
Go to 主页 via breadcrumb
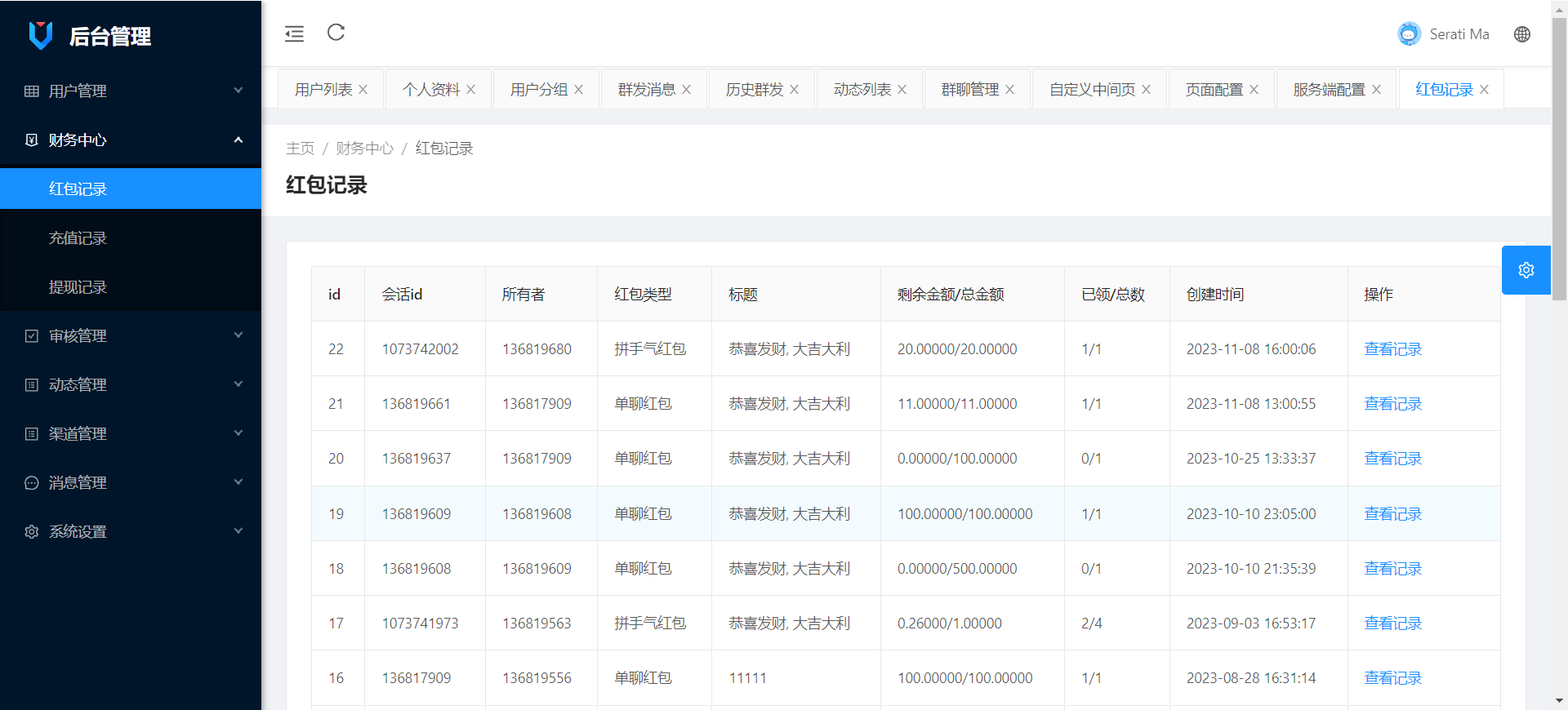[x=300, y=149]
